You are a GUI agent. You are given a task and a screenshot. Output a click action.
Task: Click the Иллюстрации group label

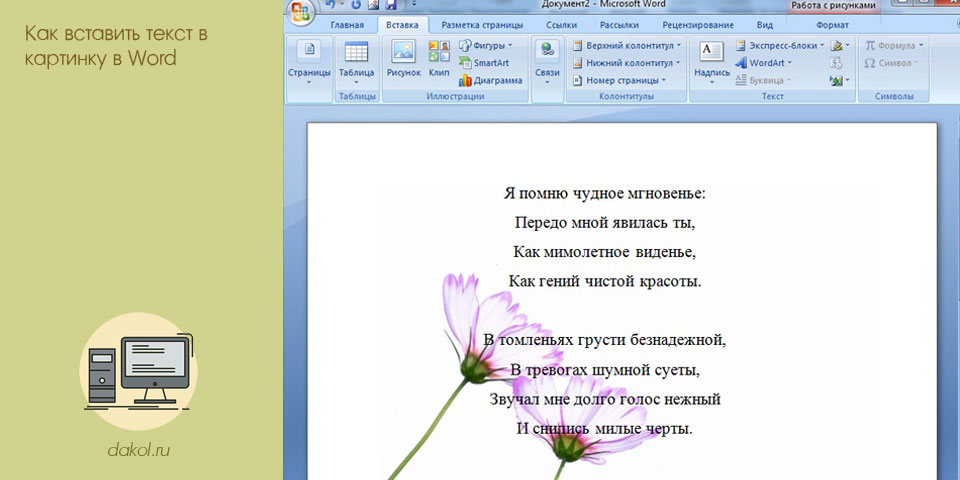tap(456, 96)
